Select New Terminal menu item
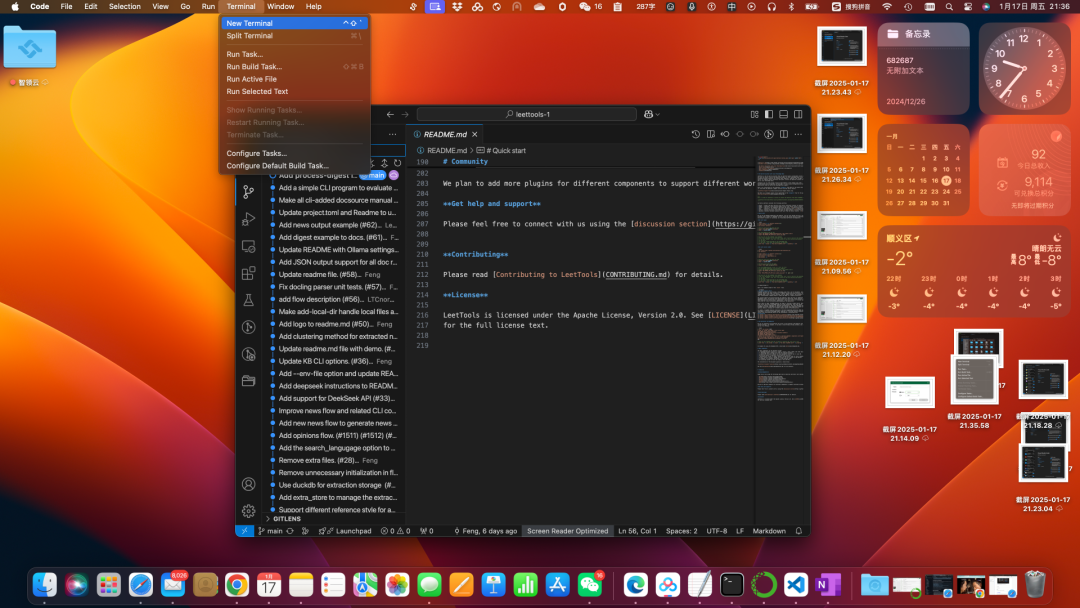The width and height of the screenshot is (1080, 608). 294,23
